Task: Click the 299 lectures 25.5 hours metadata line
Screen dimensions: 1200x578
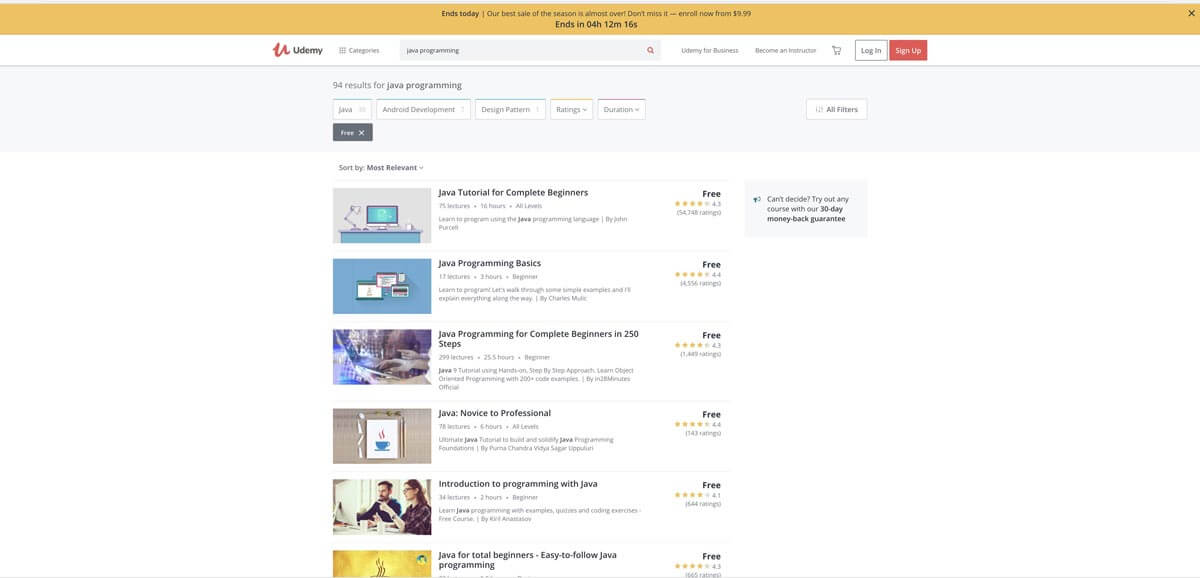Action: pos(494,357)
